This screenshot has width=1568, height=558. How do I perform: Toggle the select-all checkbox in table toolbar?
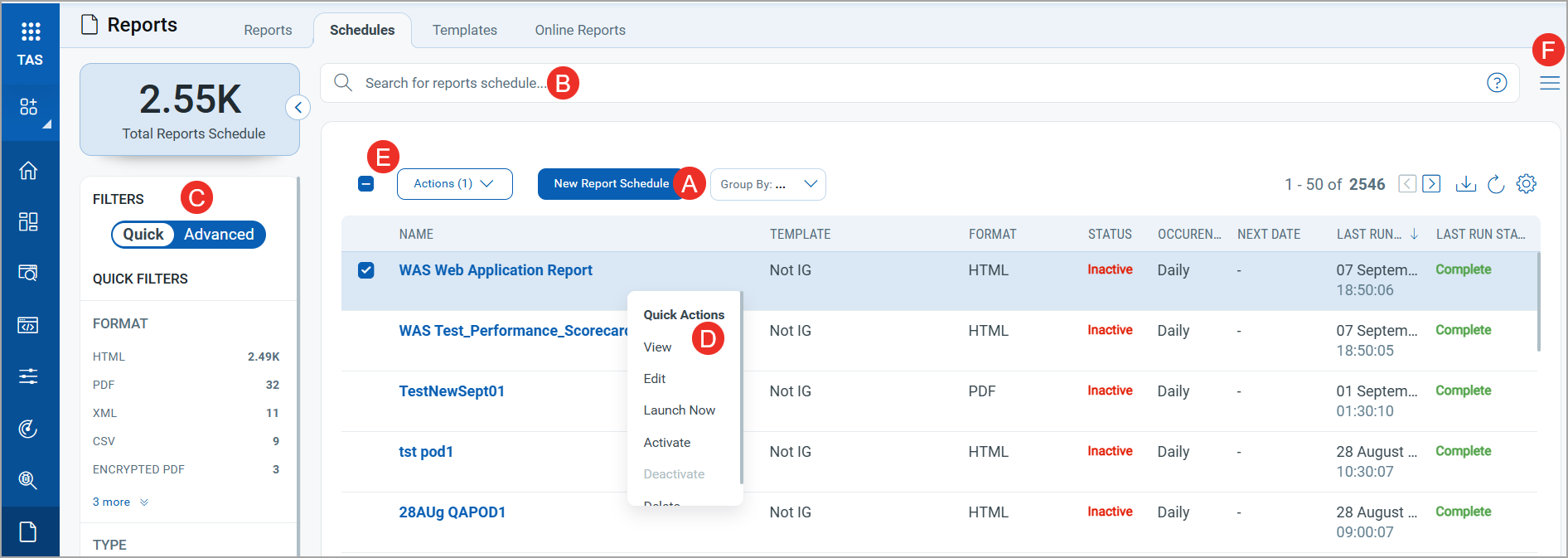pyautogui.click(x=365, y=184)
